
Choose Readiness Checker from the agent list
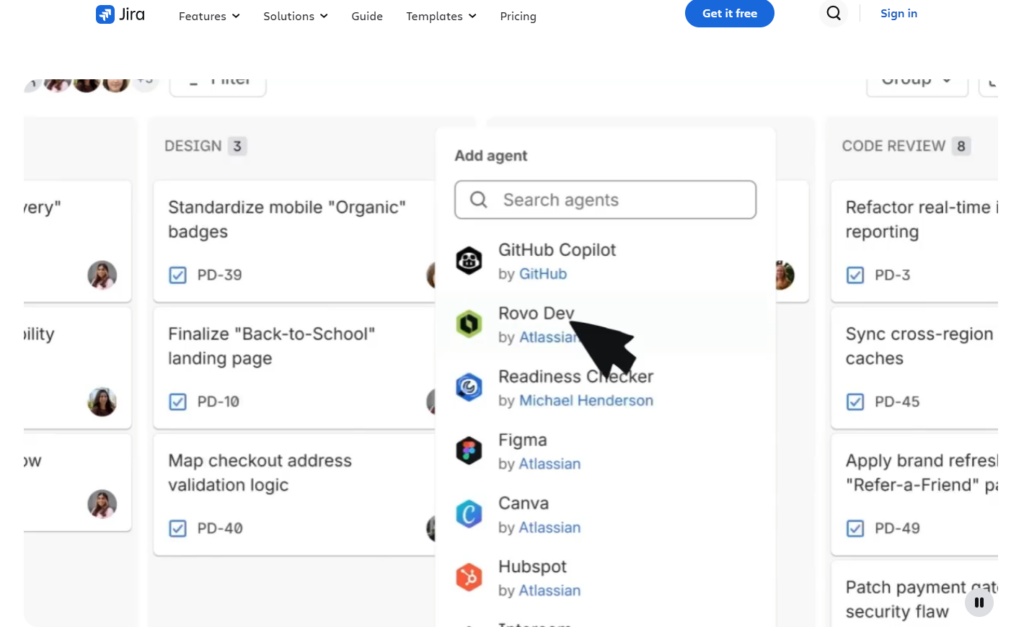pos(605,387)
